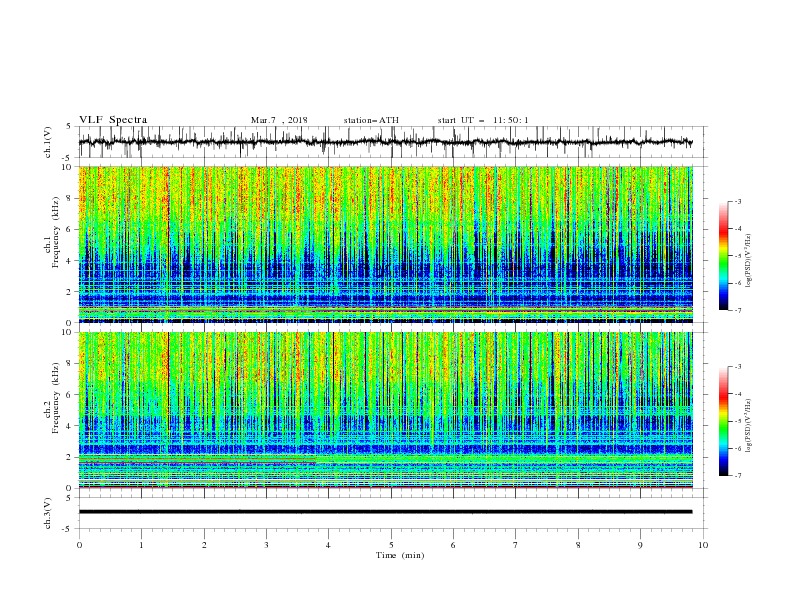Viewport: 792px width, 612px height.
Task: Click the "VLF Spectra" plot title
Action: click(113, 120)
